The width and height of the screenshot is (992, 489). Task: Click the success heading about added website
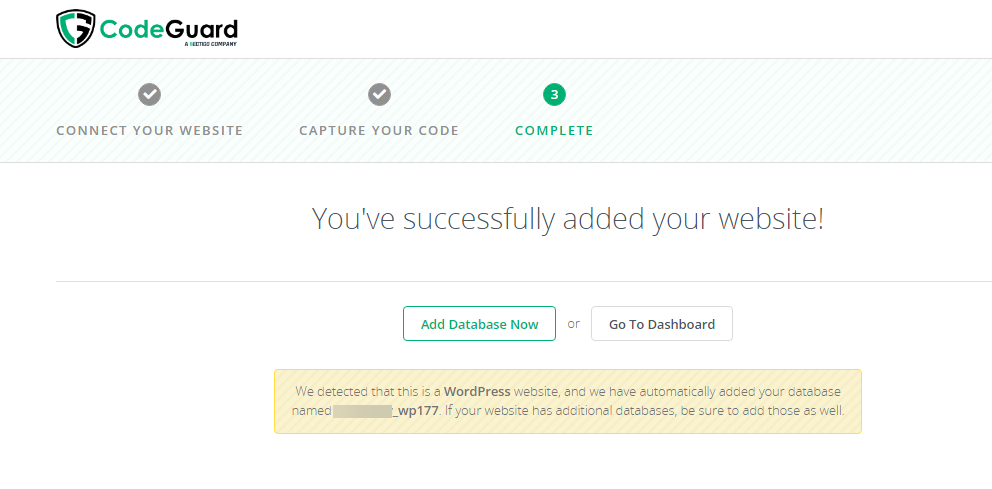pyautogui.click(x=567, y=219)
